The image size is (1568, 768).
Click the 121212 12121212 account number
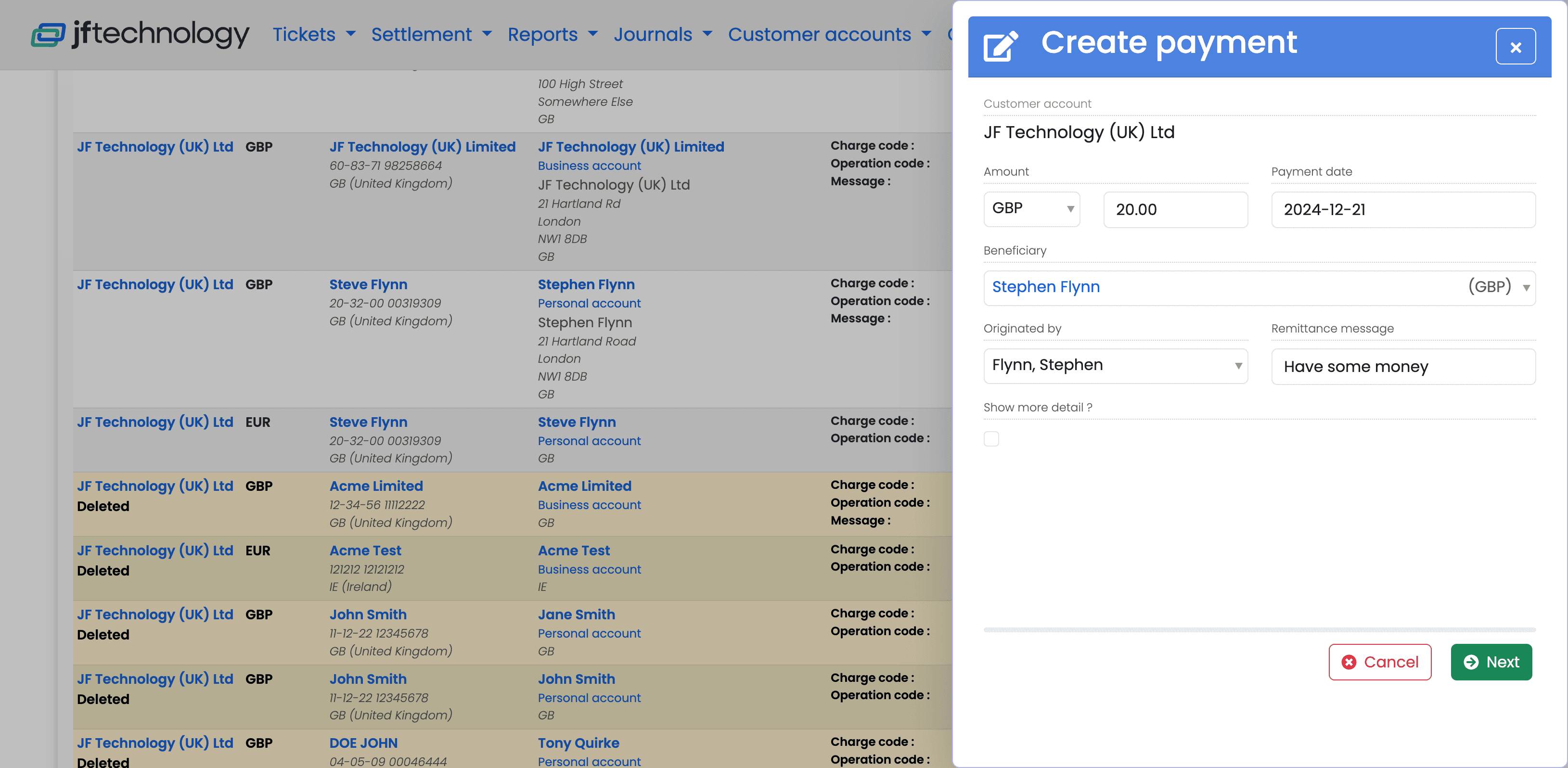(366, 569)
